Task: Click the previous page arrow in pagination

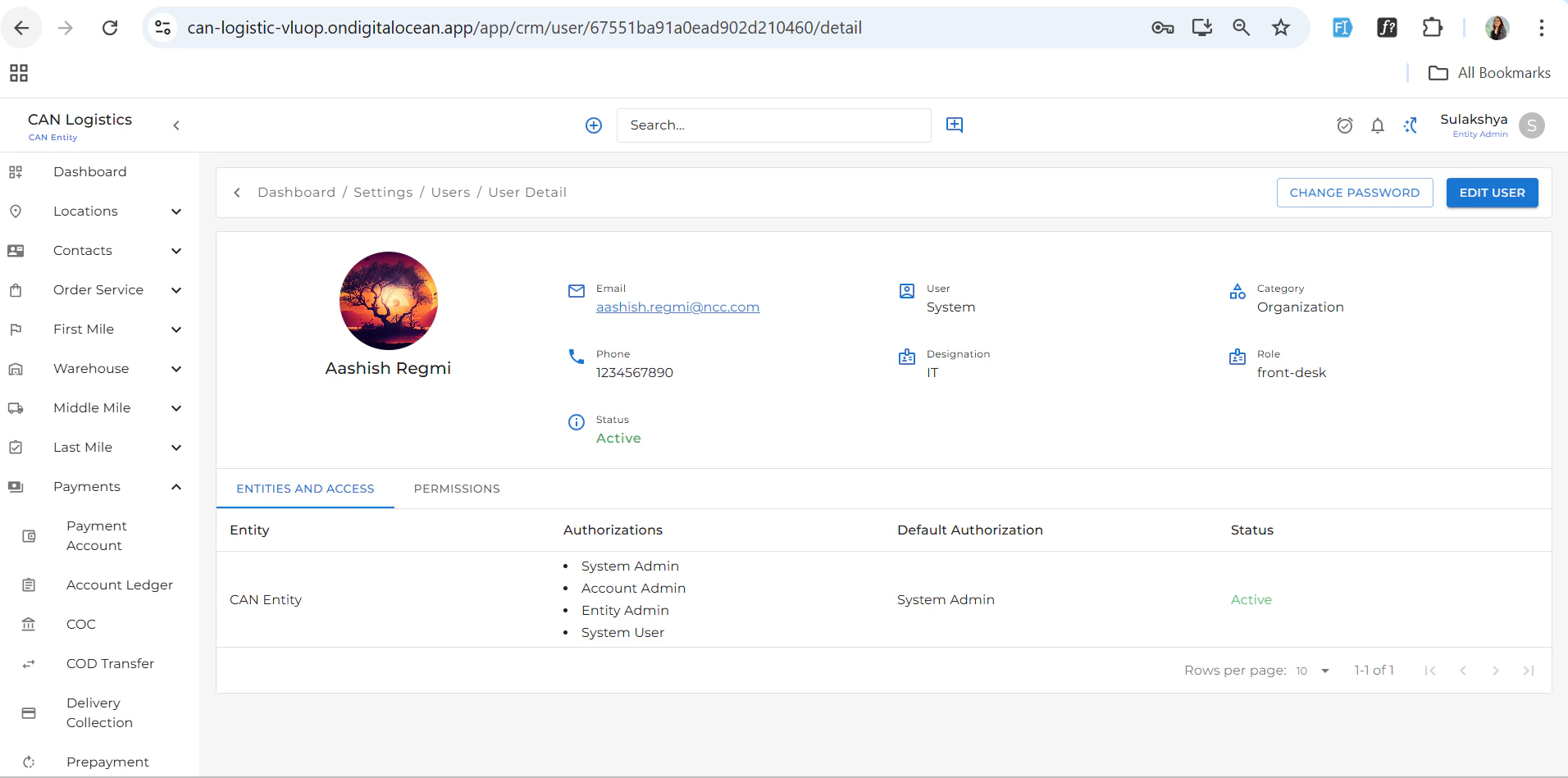Action: [1463, 671]
